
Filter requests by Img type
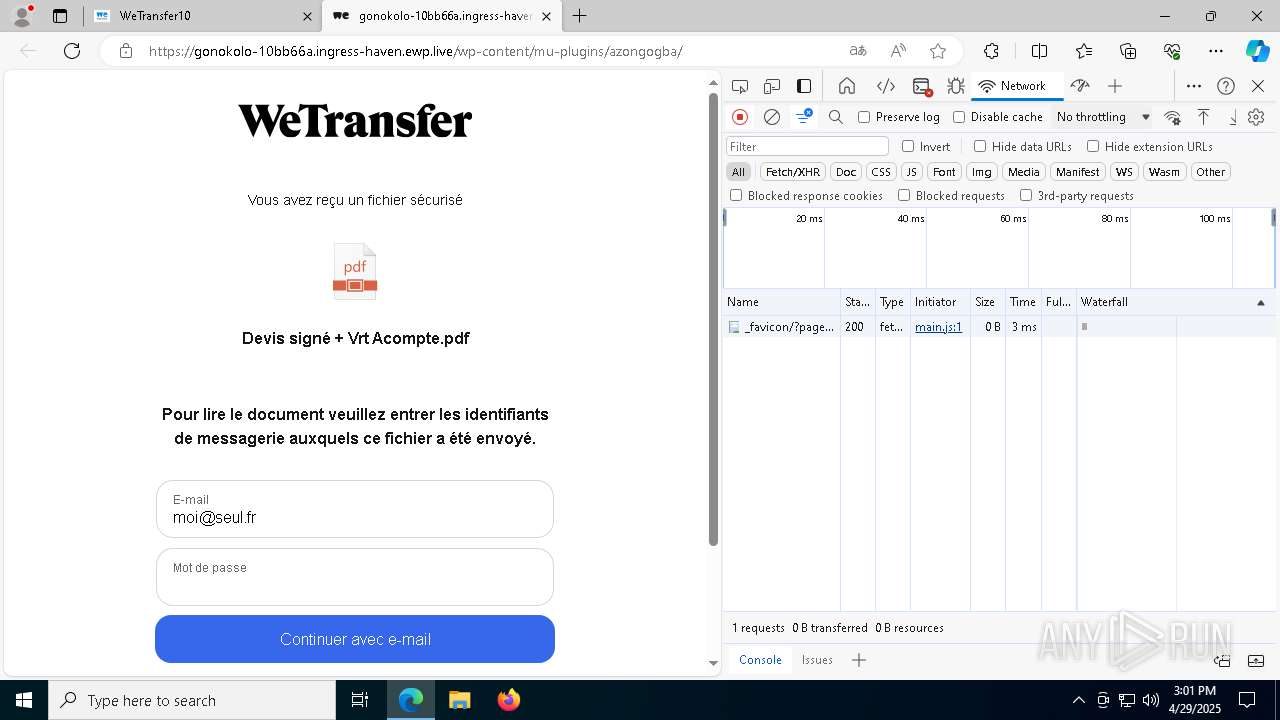point(982,172)
